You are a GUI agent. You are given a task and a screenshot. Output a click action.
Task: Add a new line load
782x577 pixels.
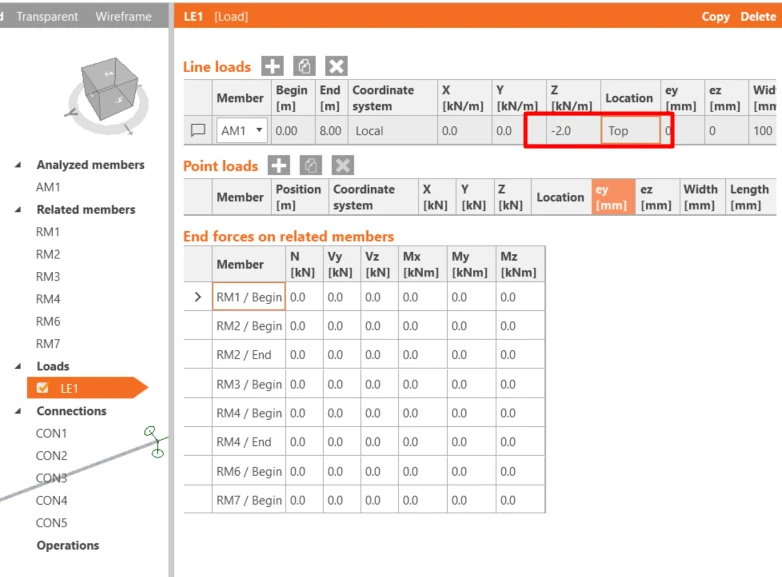pos(272,66)
